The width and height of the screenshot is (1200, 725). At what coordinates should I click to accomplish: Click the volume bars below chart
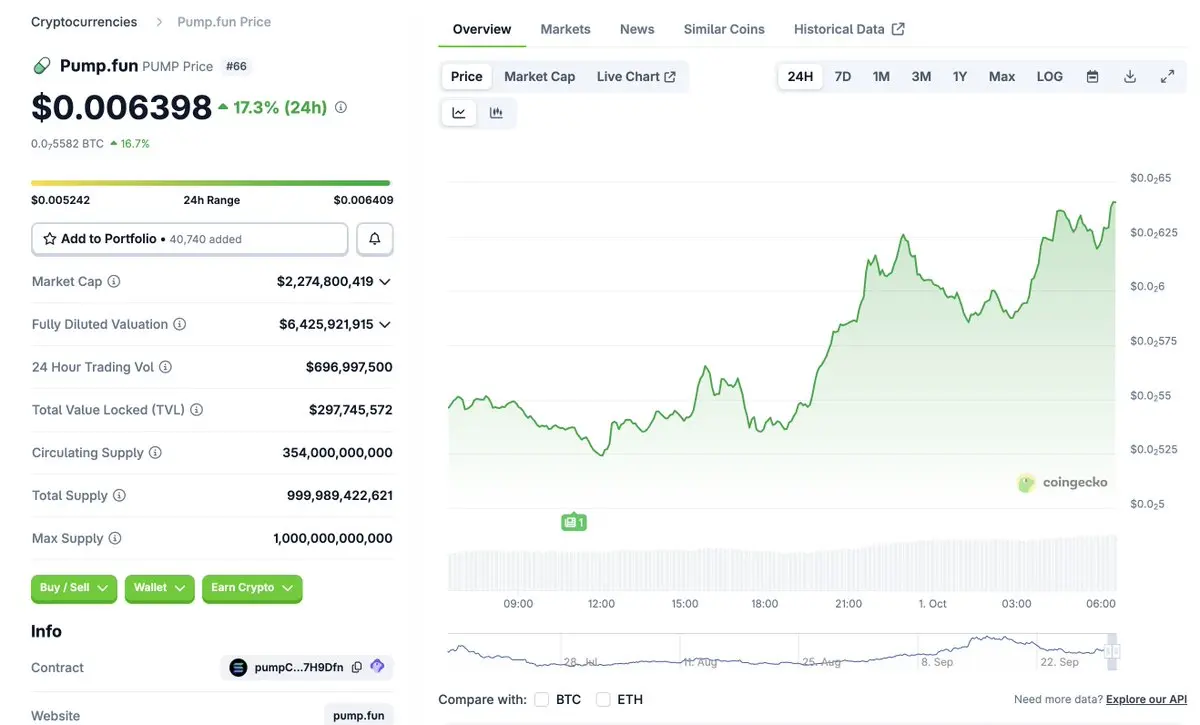(x=782, y=565)
